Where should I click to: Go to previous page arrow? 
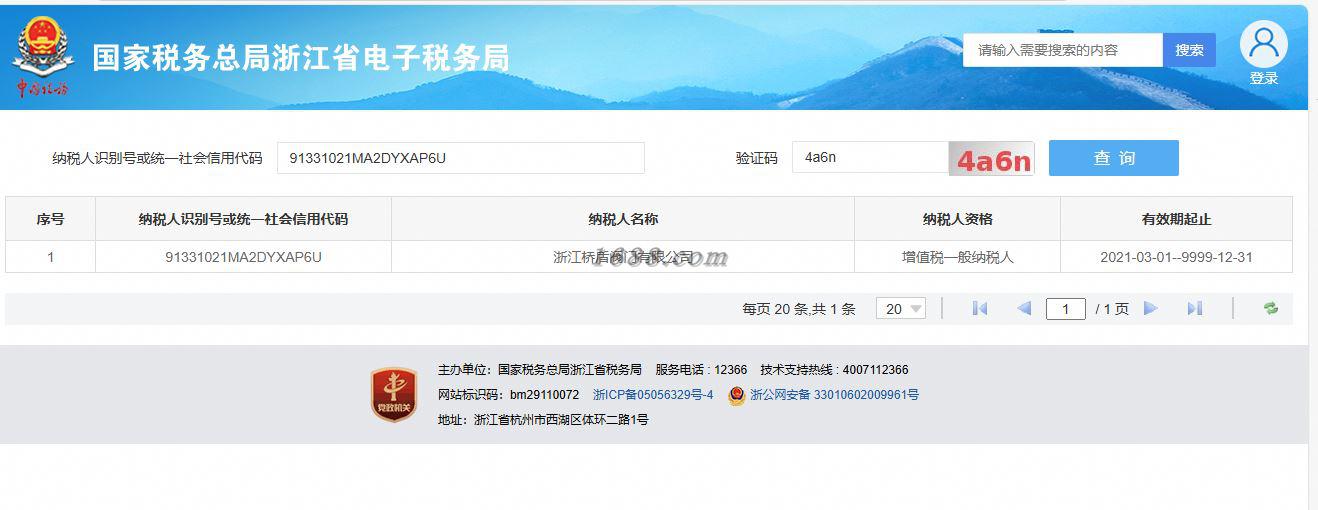click(x=1023, y=309)
